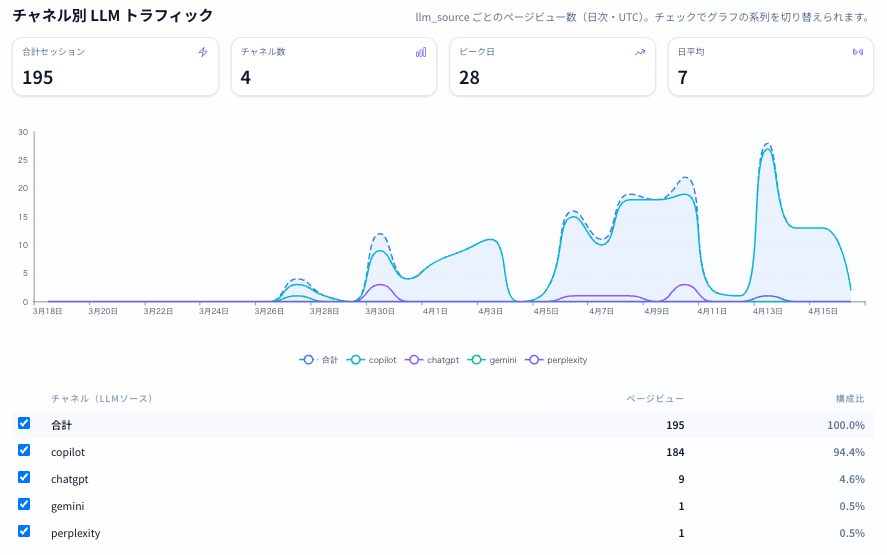Select the 合計セッション value 195

[x=37, y=78]
